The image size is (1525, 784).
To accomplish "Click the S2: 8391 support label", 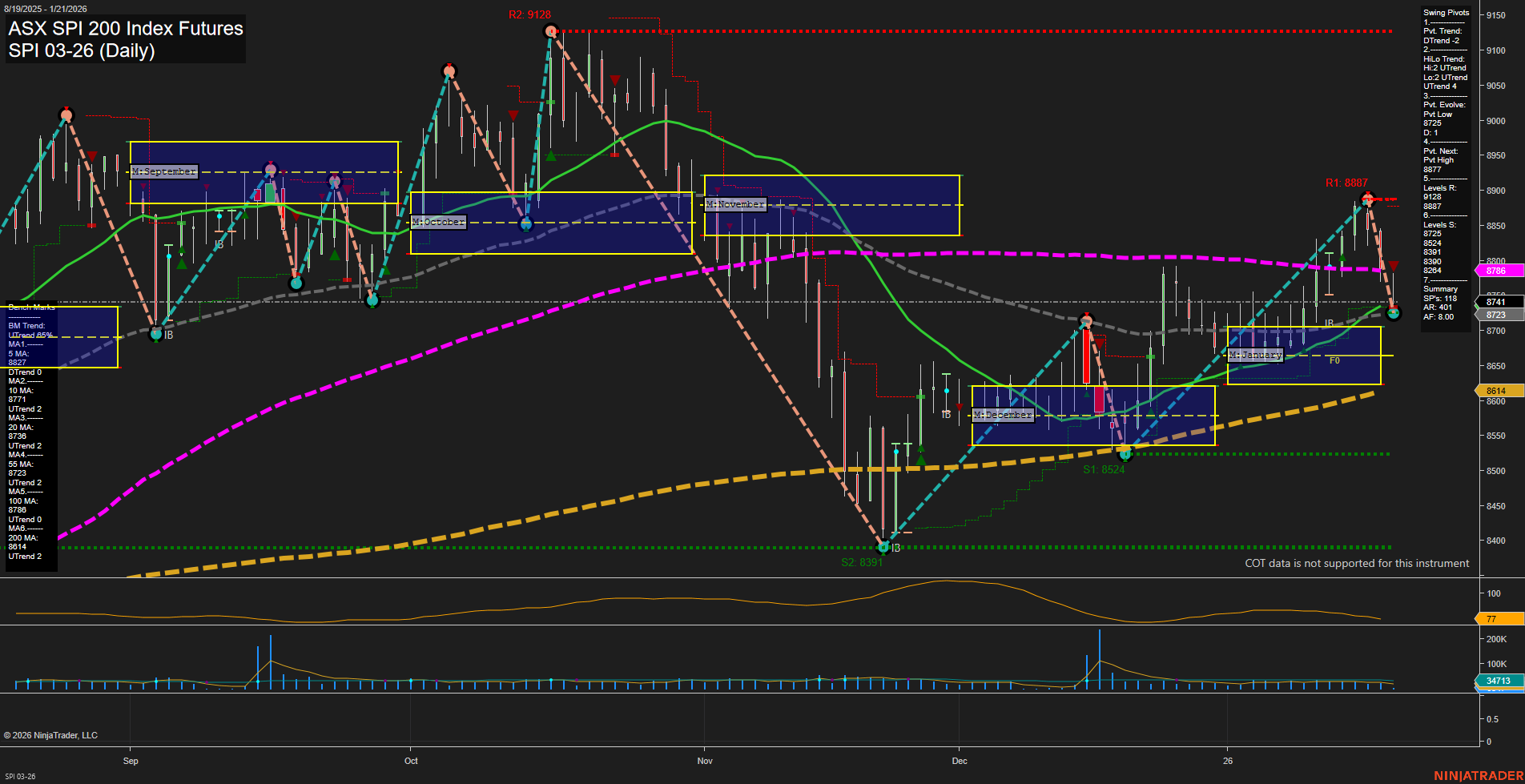I will (861, 561).
